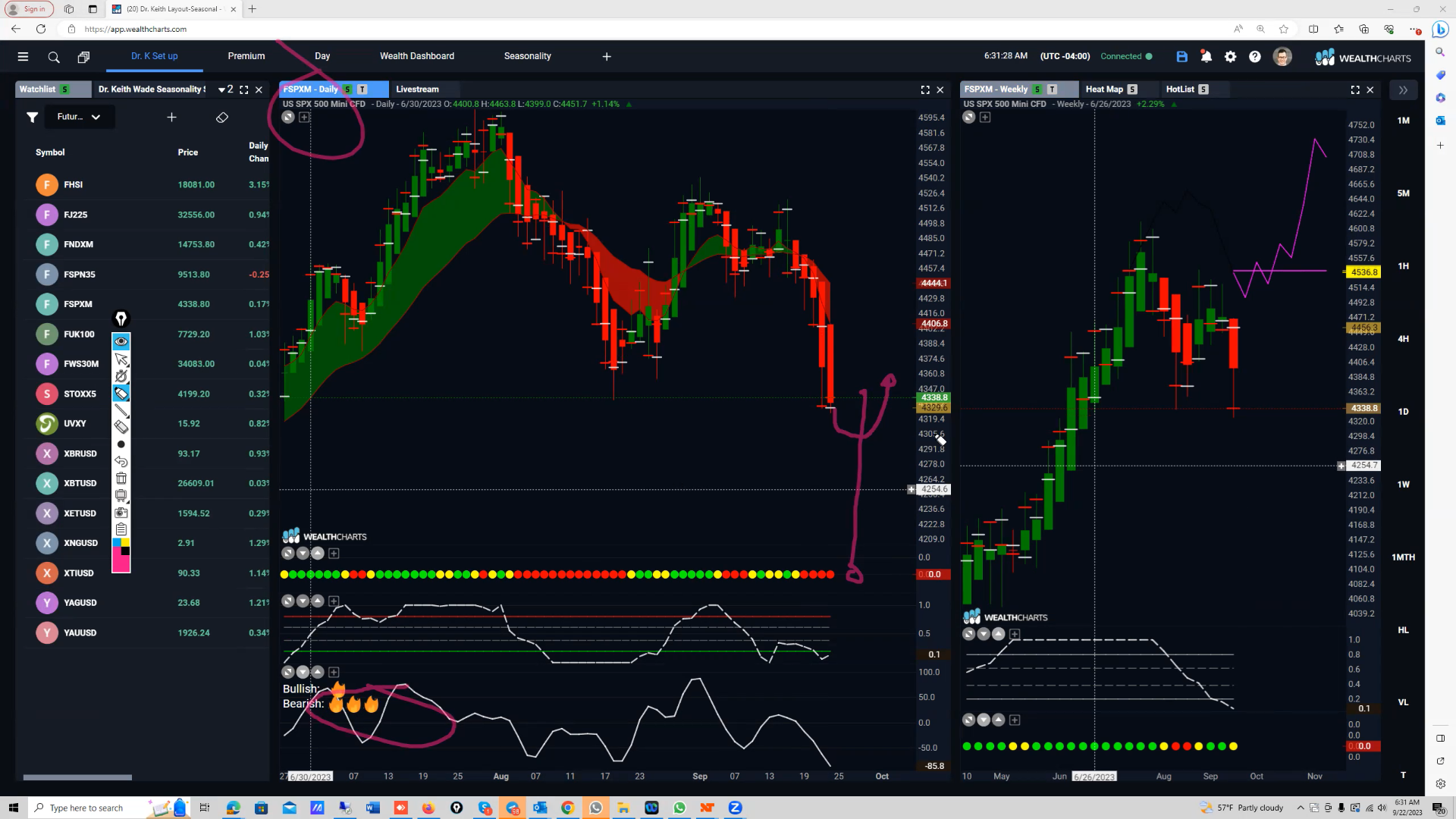Open the help question mark
Screen dimensions: 1456x819
(x=1255, y=57)
